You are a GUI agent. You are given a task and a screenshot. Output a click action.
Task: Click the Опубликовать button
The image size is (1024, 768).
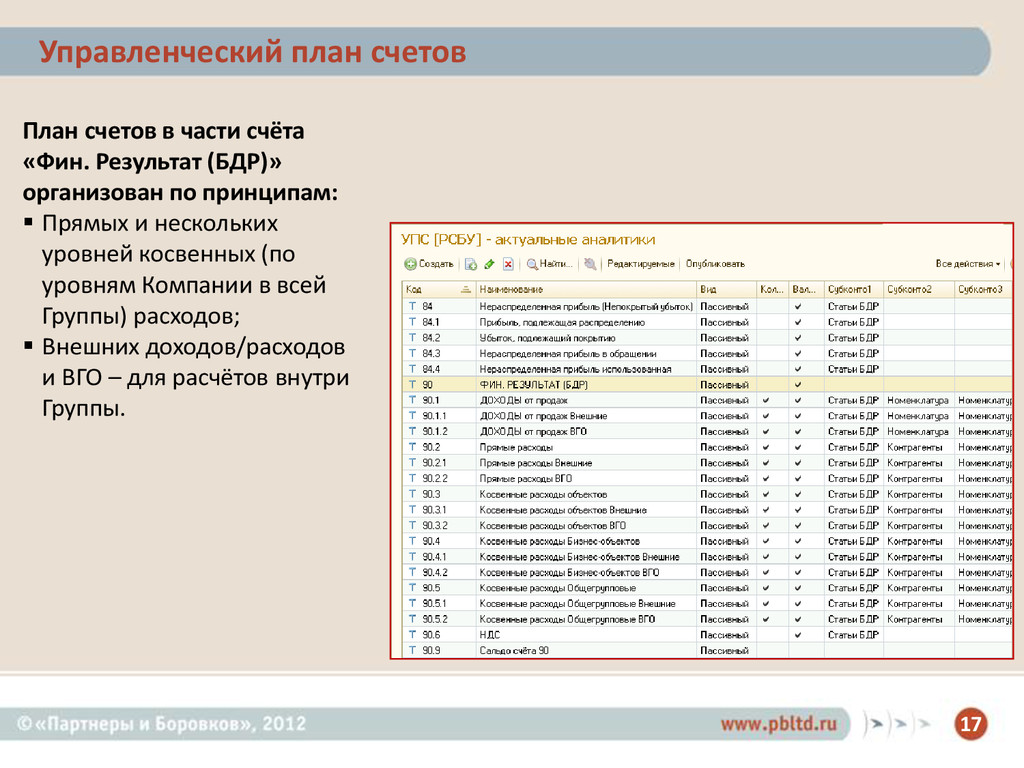(715, 264)
